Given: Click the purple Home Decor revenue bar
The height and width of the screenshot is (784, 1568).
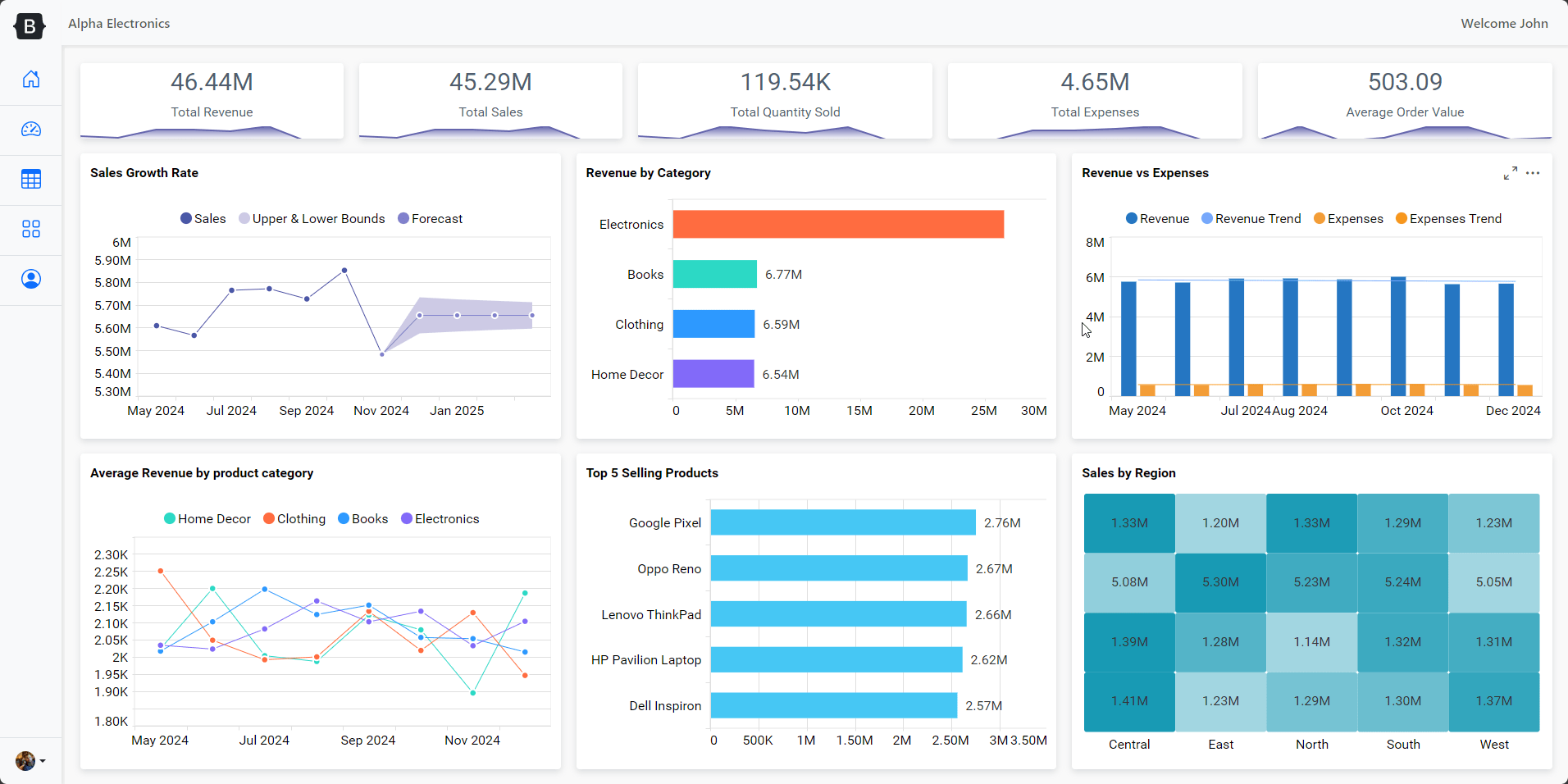Looking at the screenshot, I should pos(713,374).
